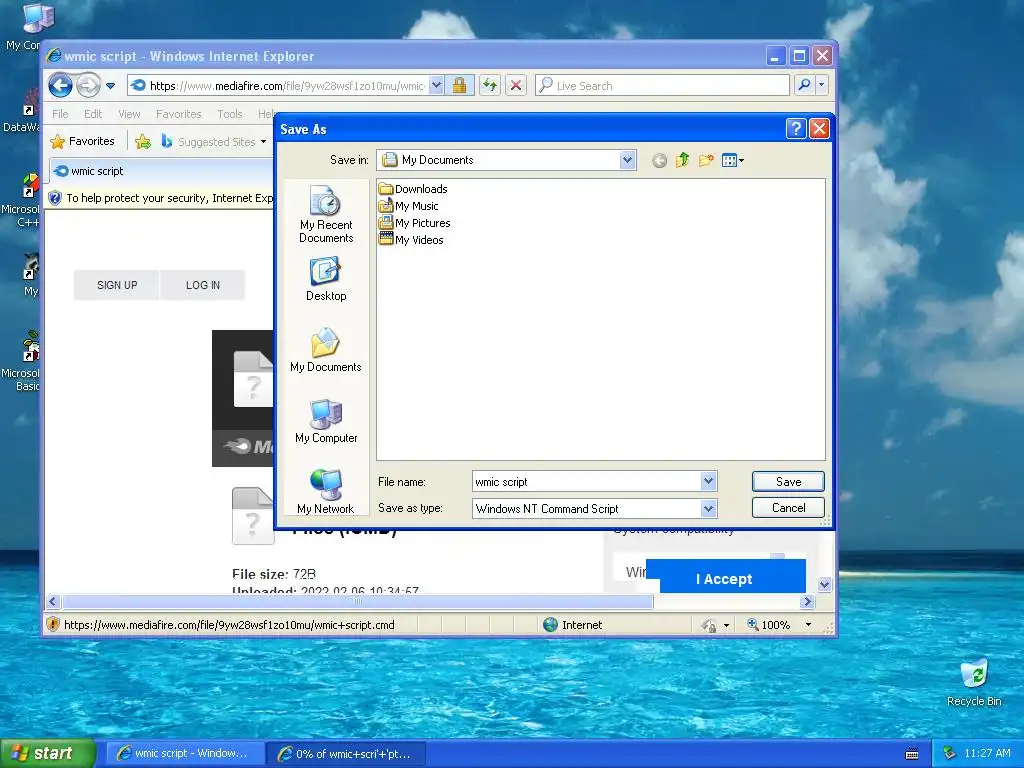Click the system tray network icon
This screenshot has height=768, width=1024.
(949, 753)
